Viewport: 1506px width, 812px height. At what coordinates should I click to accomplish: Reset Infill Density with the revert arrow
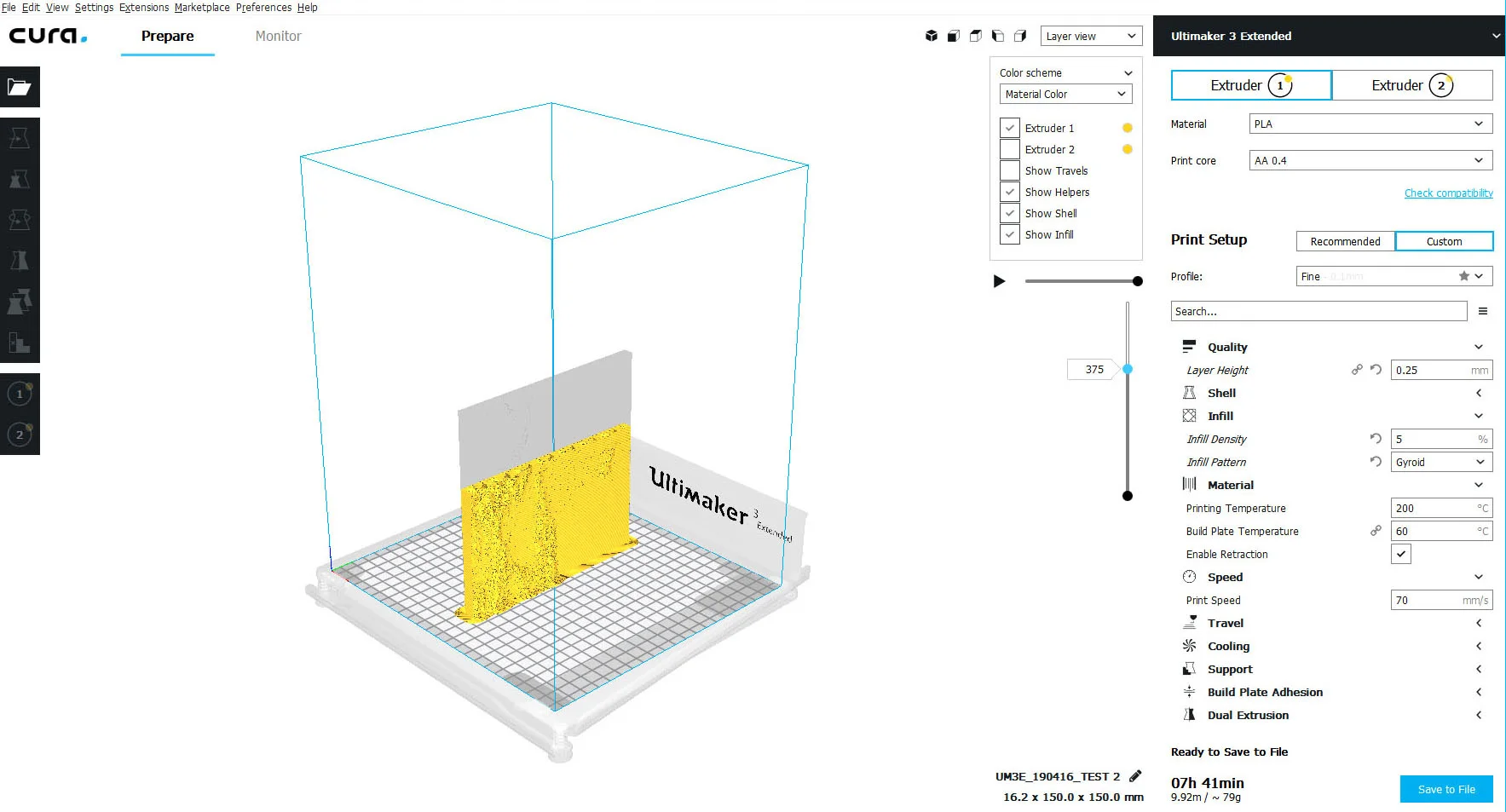[1376, 439]
